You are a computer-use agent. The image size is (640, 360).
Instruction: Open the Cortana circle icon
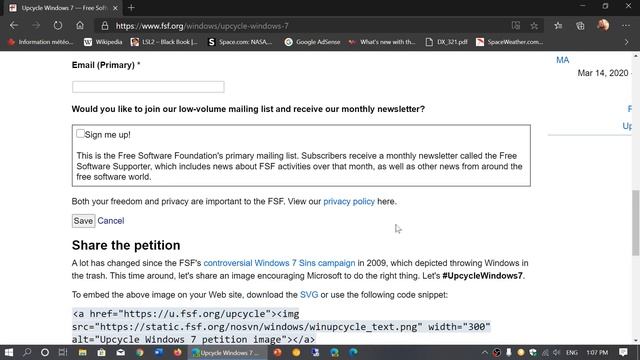click(45, 352)
